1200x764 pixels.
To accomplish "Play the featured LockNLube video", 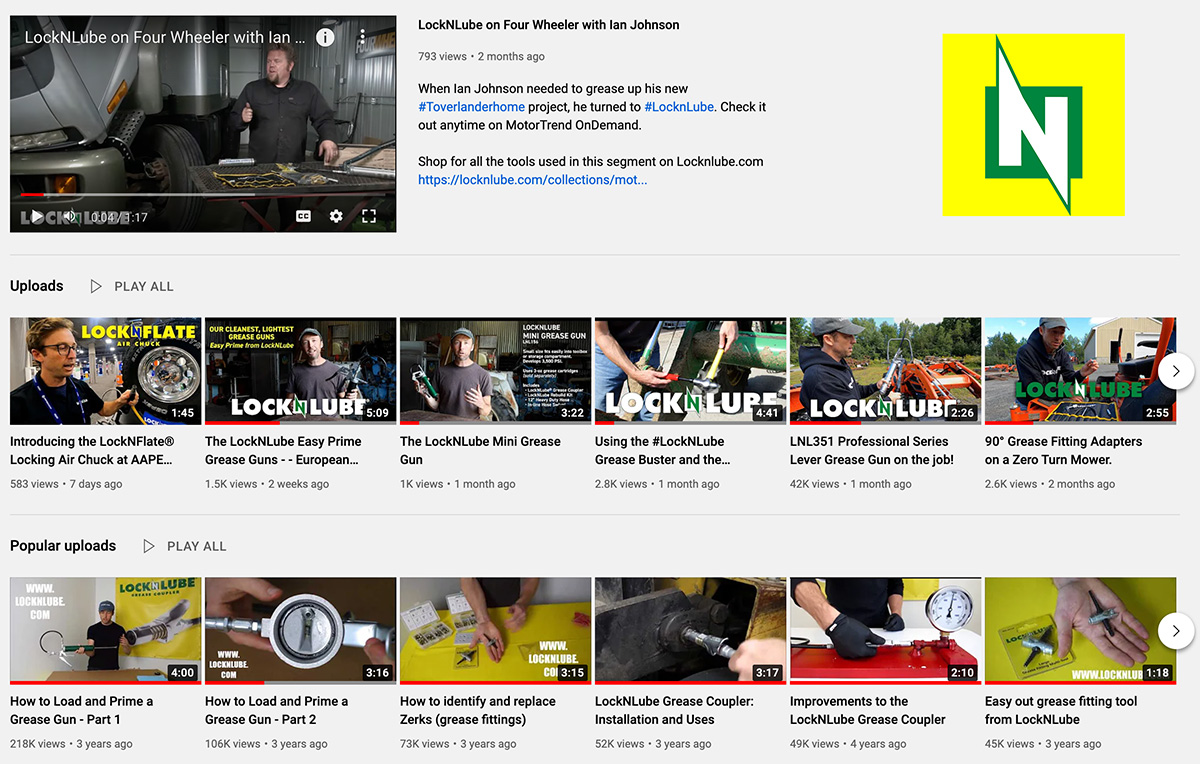I will (x=36, y=216).
